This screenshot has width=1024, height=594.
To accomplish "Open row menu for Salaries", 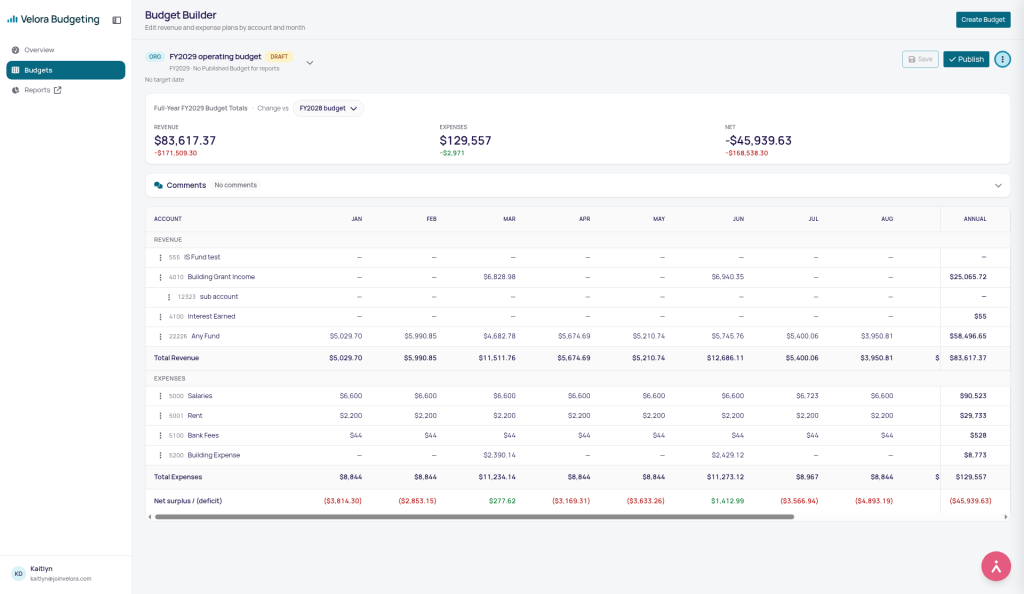I will 161,396.
